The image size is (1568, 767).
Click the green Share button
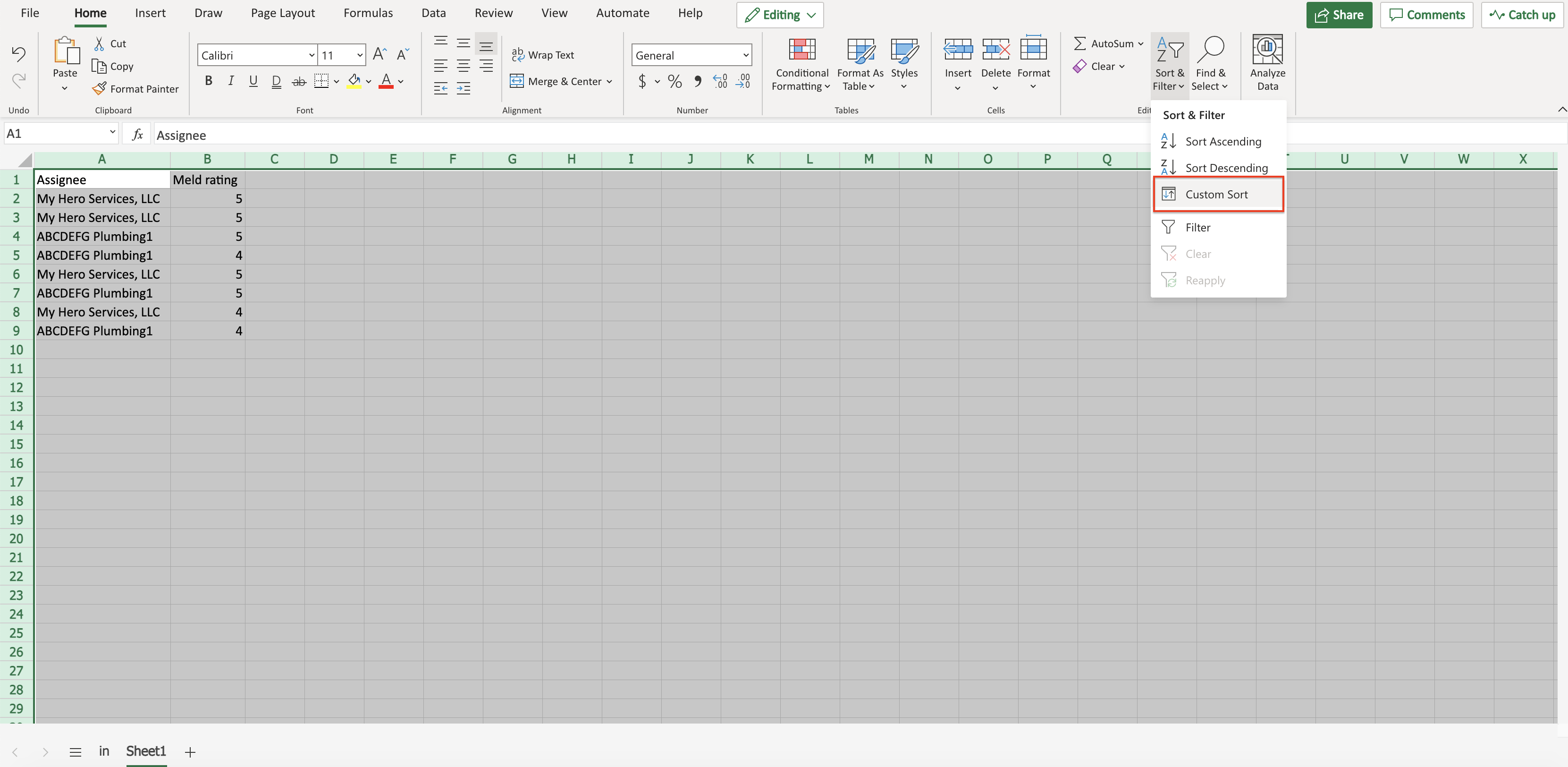point(1339,15)
